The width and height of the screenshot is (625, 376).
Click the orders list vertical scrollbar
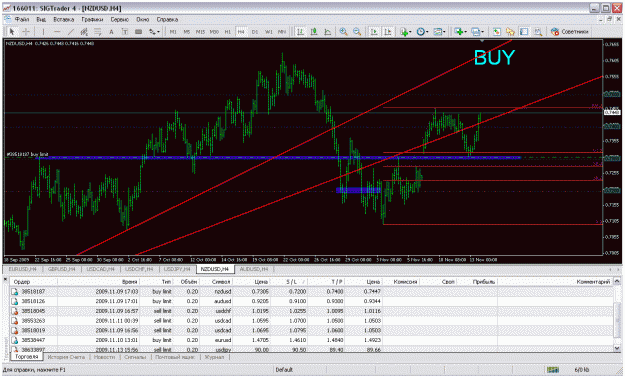[x=617, y=315]
